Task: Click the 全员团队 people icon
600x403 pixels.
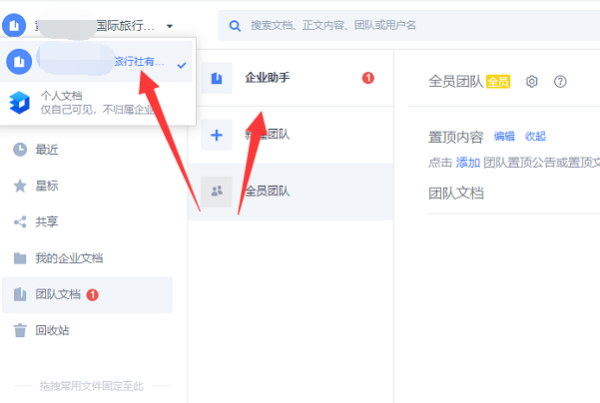Action: (x=217, y=191)
